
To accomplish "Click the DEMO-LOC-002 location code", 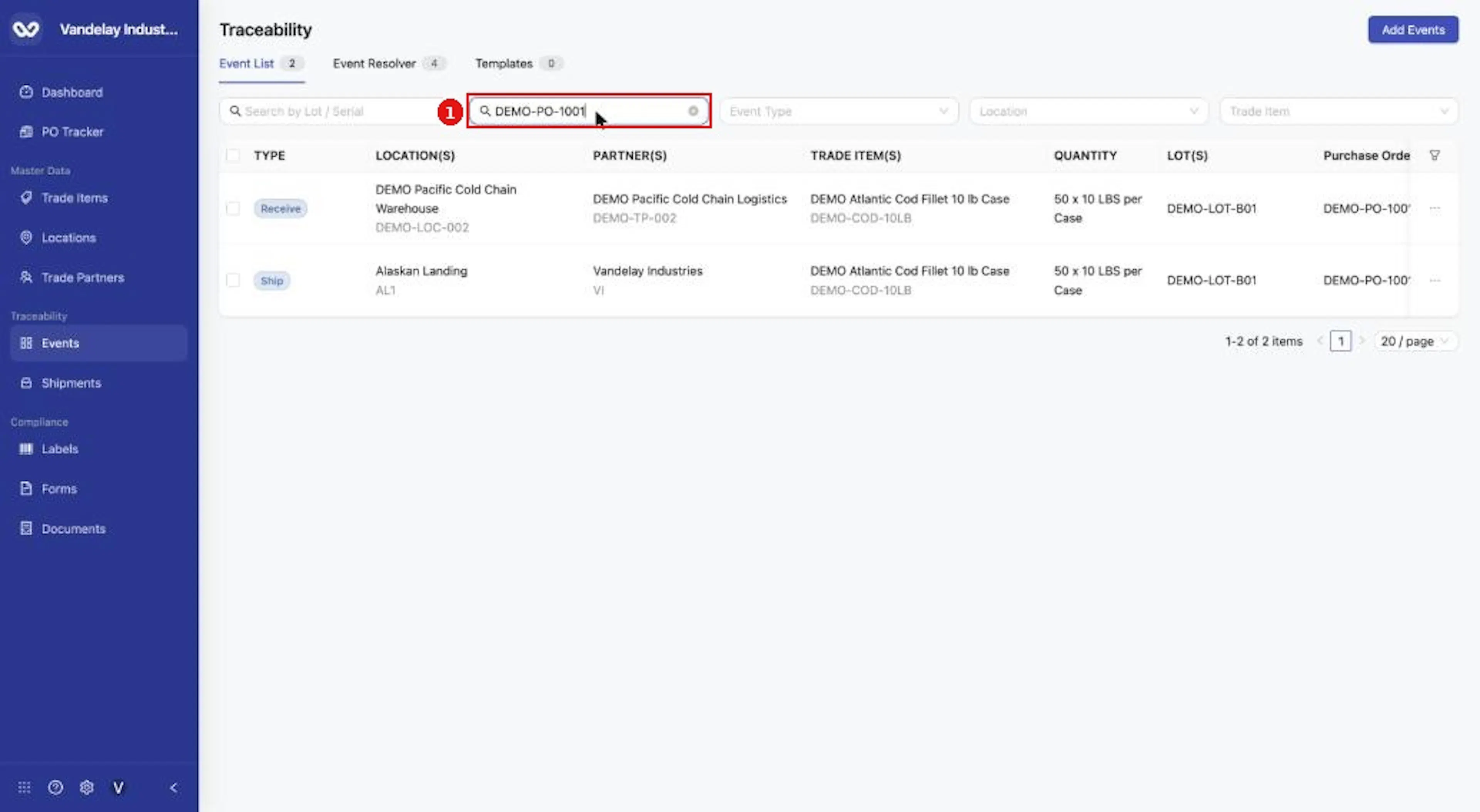I will (422, 227).
